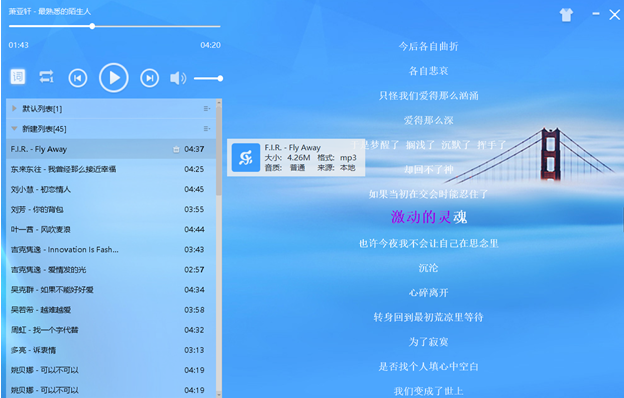Select the track F.I.R. - Fly Away
Viewport: 624px width, 398px height.
(x=111, y=149)
